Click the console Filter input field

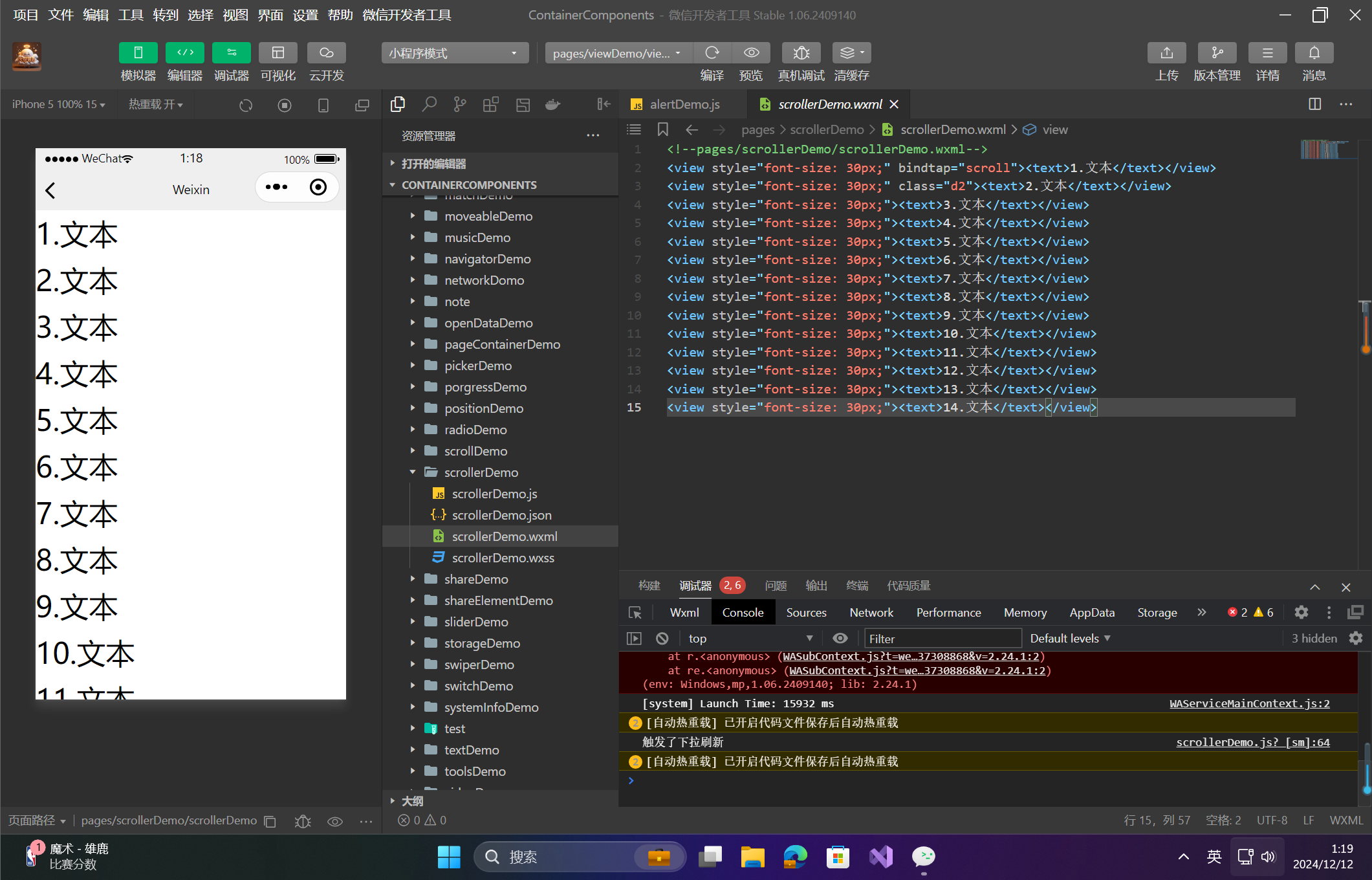(x=942, y=639)
